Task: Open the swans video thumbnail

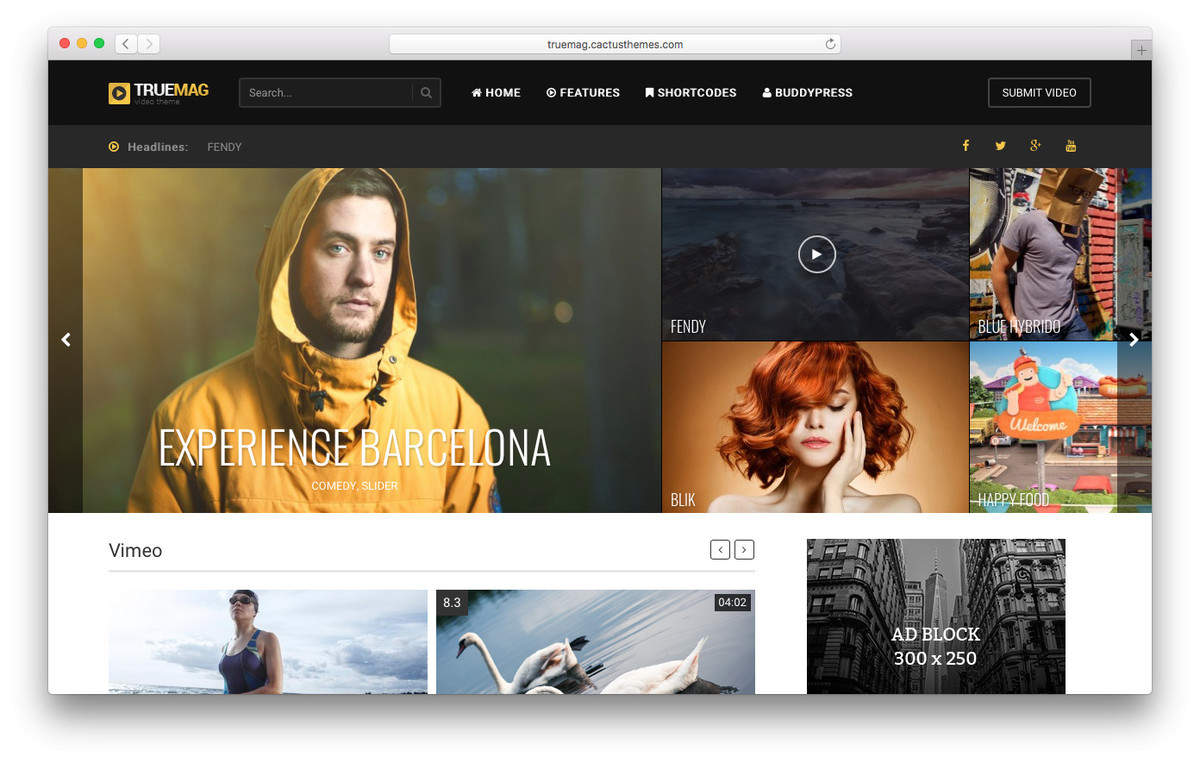Action: coord(595,642)
